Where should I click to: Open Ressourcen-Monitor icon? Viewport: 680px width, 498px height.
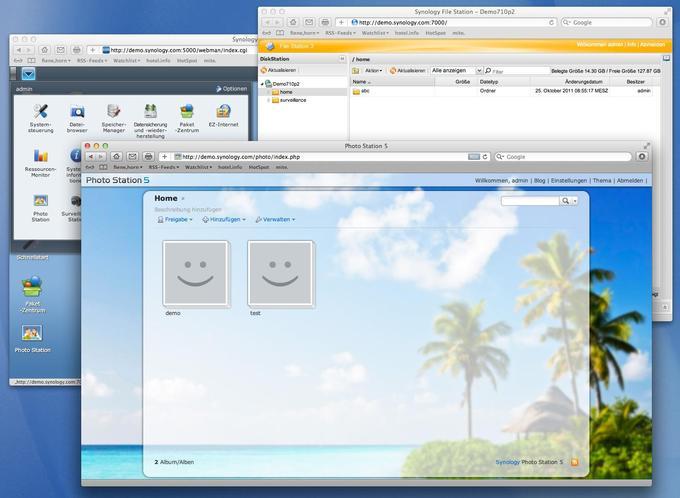(41, 157)
